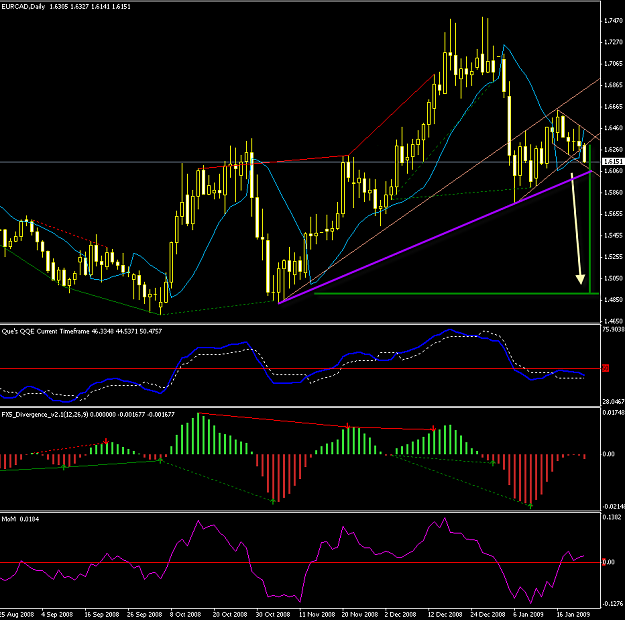This screenshot has height=620, width=625.
Task: Click the 1.4650 price axis label
Action: point(613,321)
